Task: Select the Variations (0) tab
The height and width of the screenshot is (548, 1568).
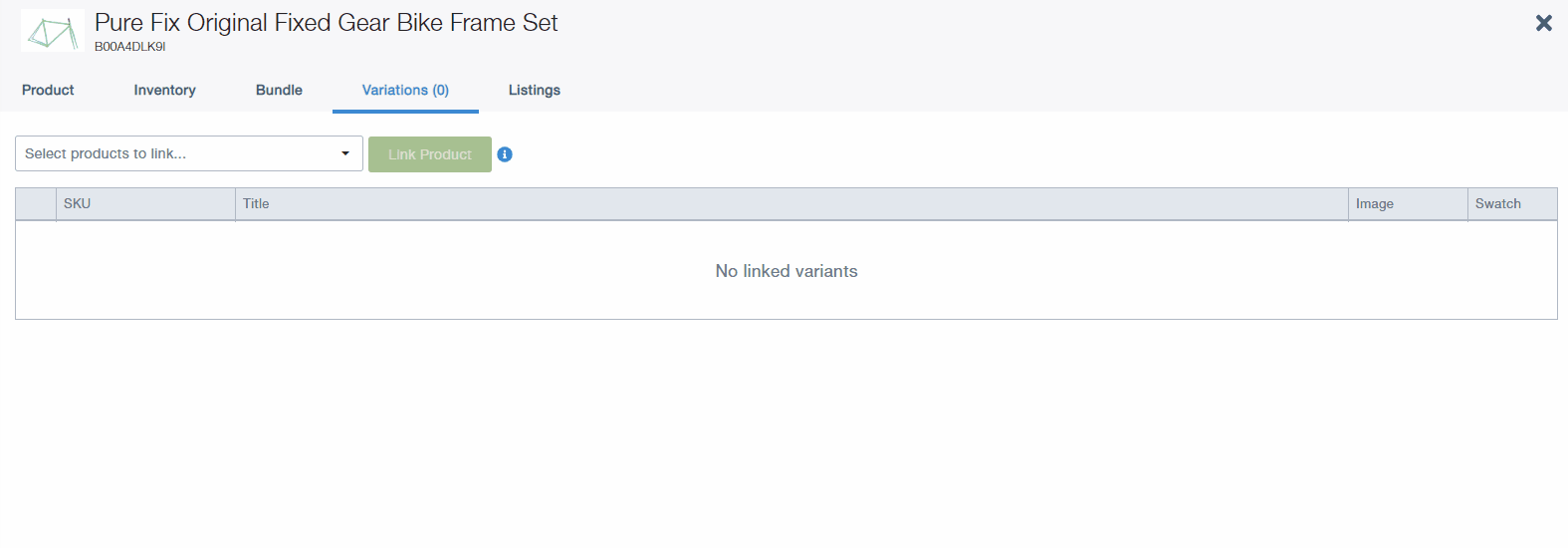Action: click(x=405, y=90)
